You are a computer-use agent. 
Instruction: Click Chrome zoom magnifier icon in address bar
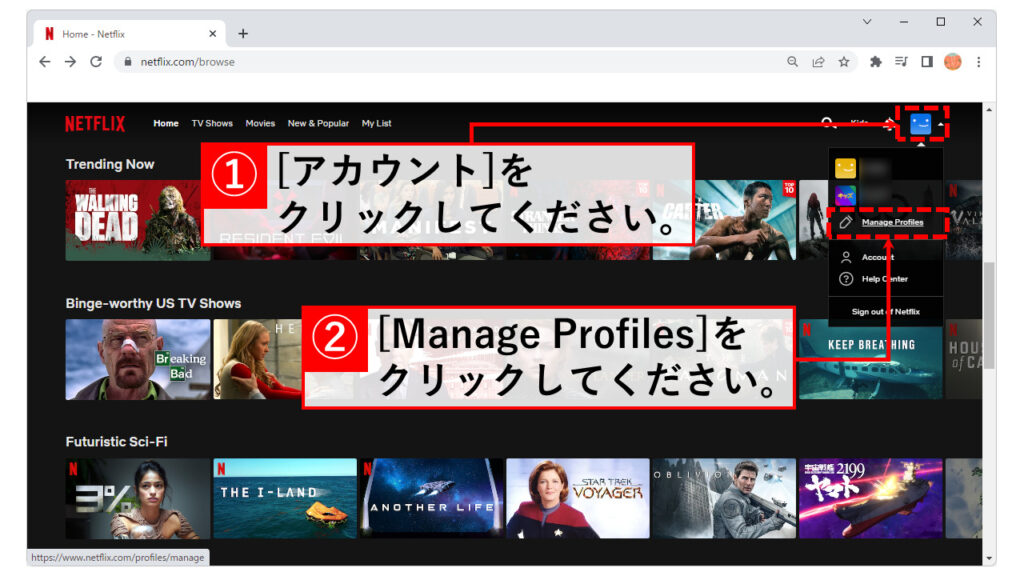click(x=792, y=62)
